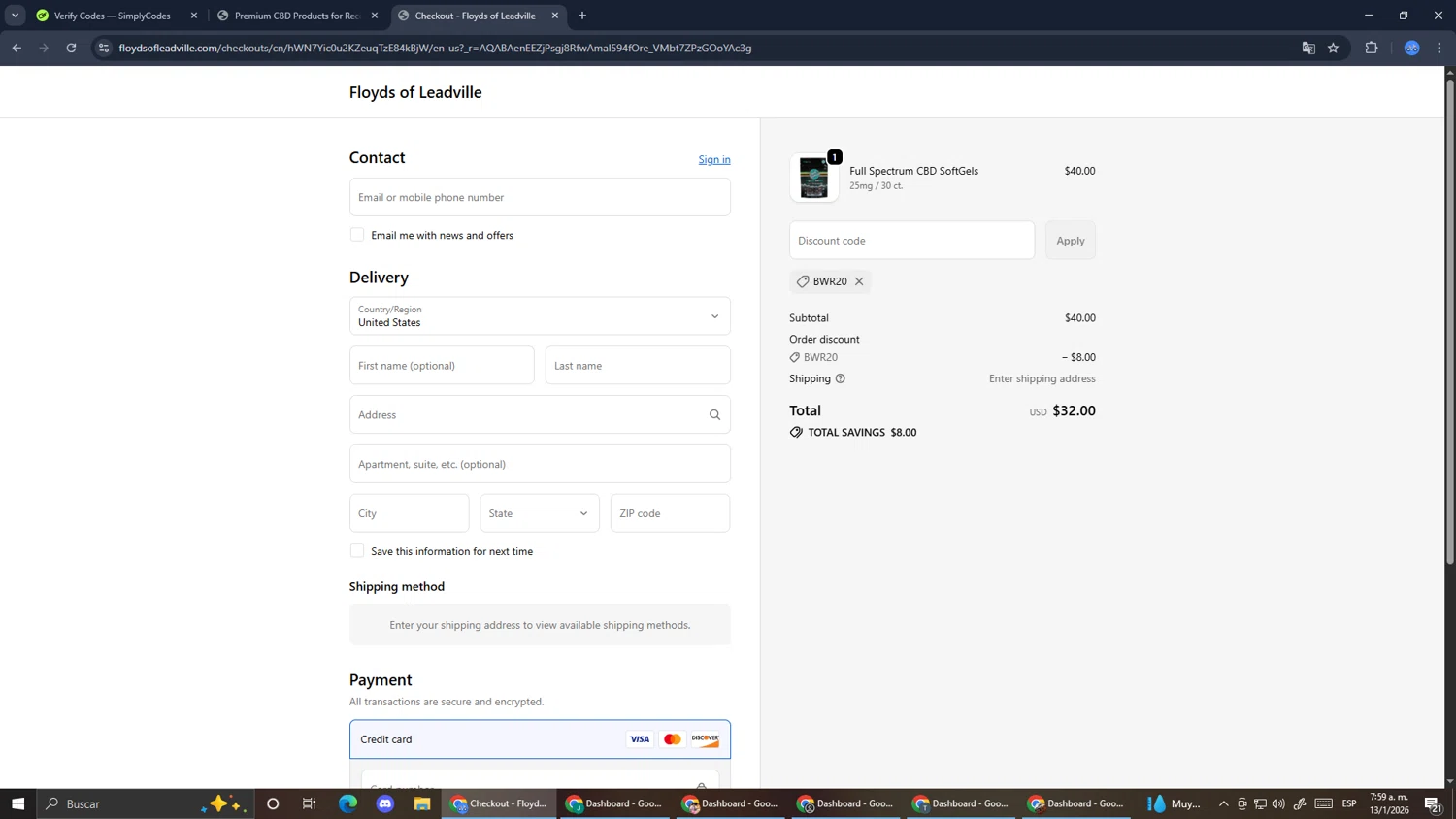
Task: Click the Sign in link
Action: (714, 159)
